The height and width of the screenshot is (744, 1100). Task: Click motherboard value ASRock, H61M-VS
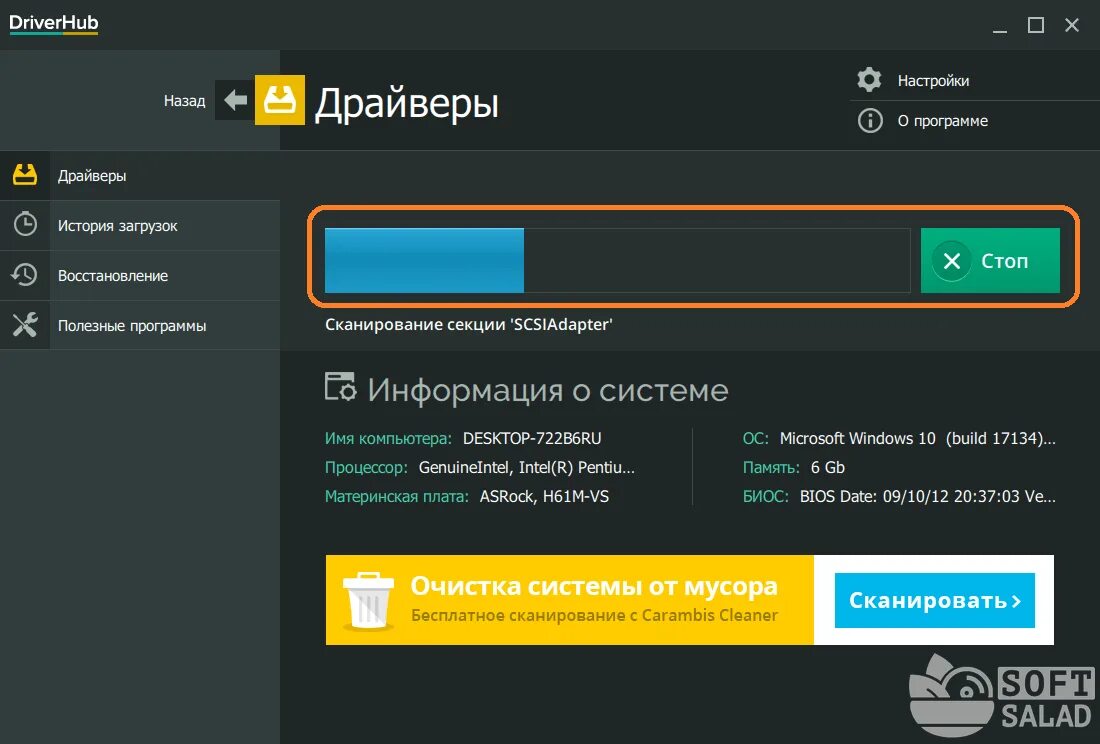[544, 496]
